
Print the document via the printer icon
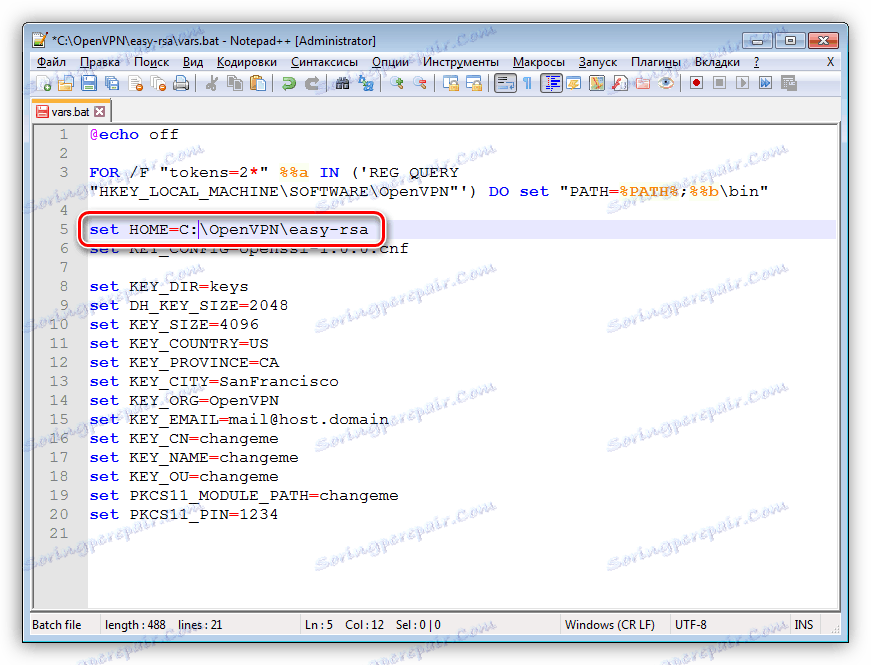pos(181,84)
